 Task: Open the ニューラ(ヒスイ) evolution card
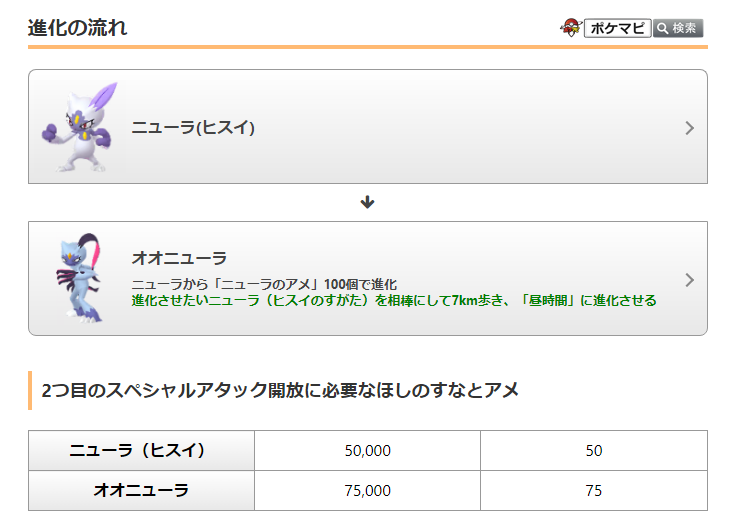(368, 127)
